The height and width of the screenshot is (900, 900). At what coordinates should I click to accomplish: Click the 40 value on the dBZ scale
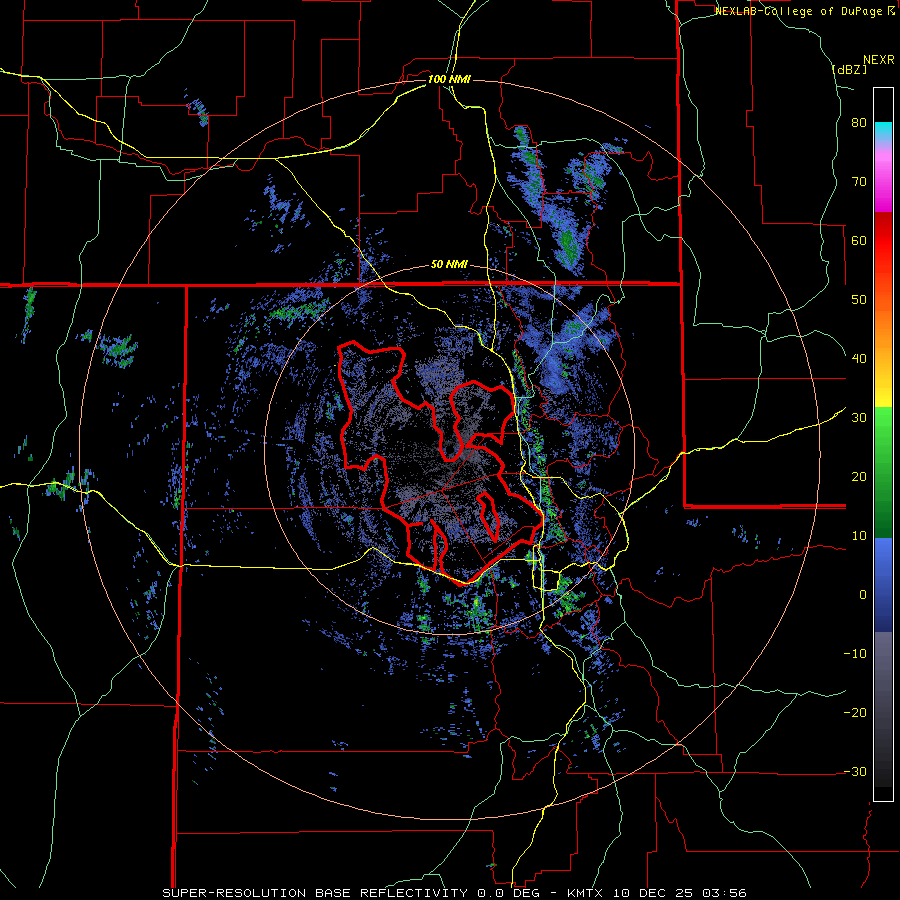(x=859, y=359)
